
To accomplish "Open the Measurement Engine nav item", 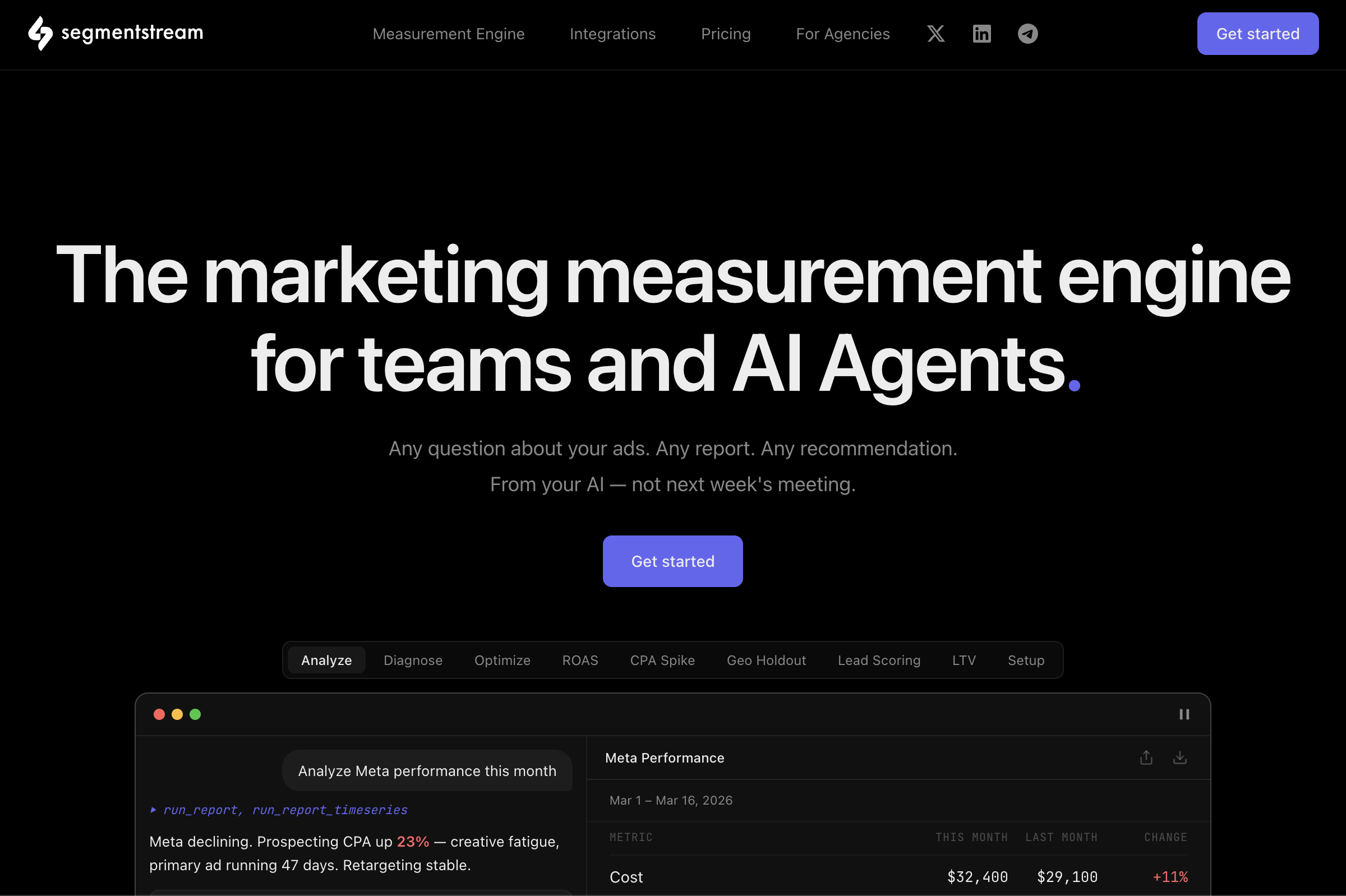I will click(x=448, y=34).
